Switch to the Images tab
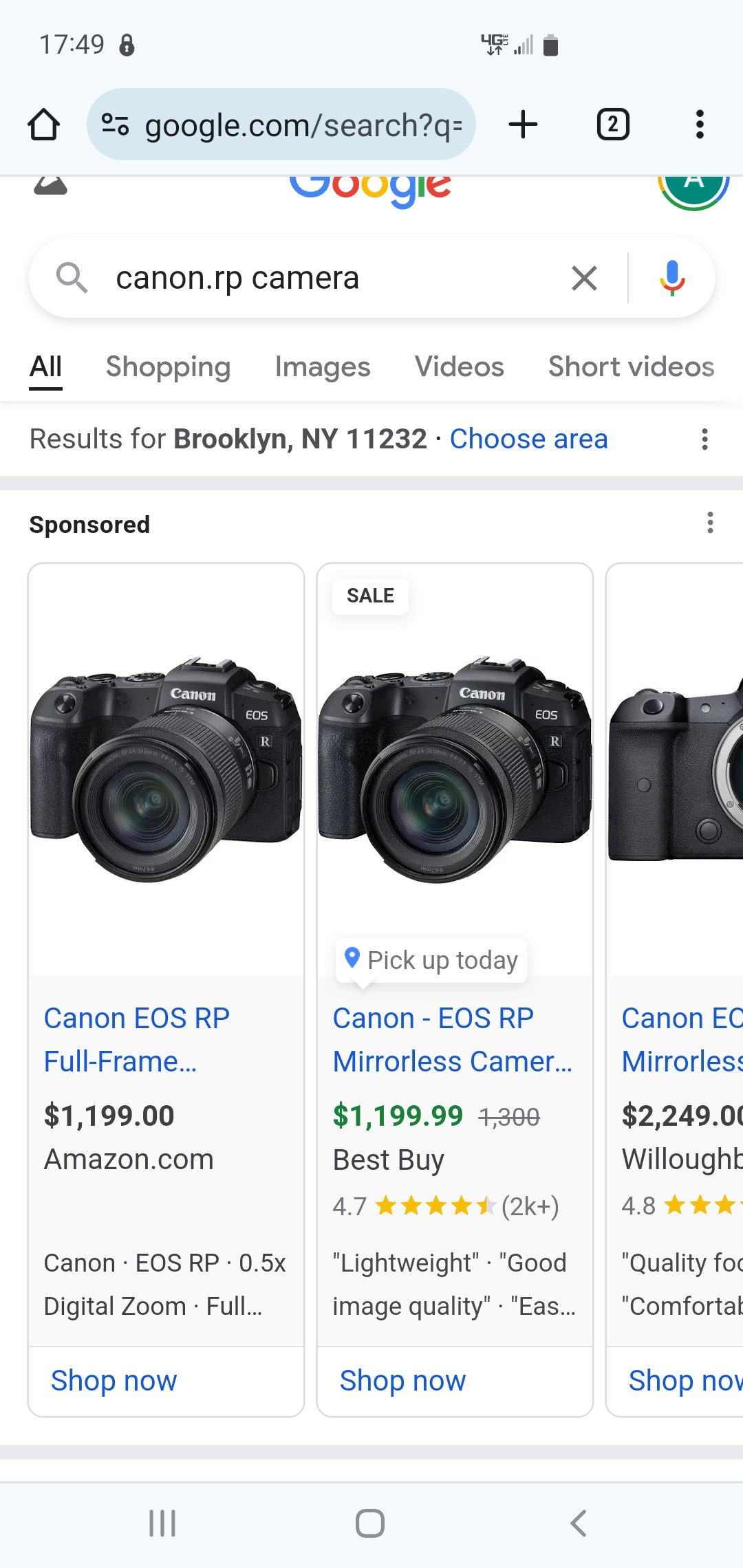Screen dimensions: 743x1568 pyautogui.click(x=323, y=367)
